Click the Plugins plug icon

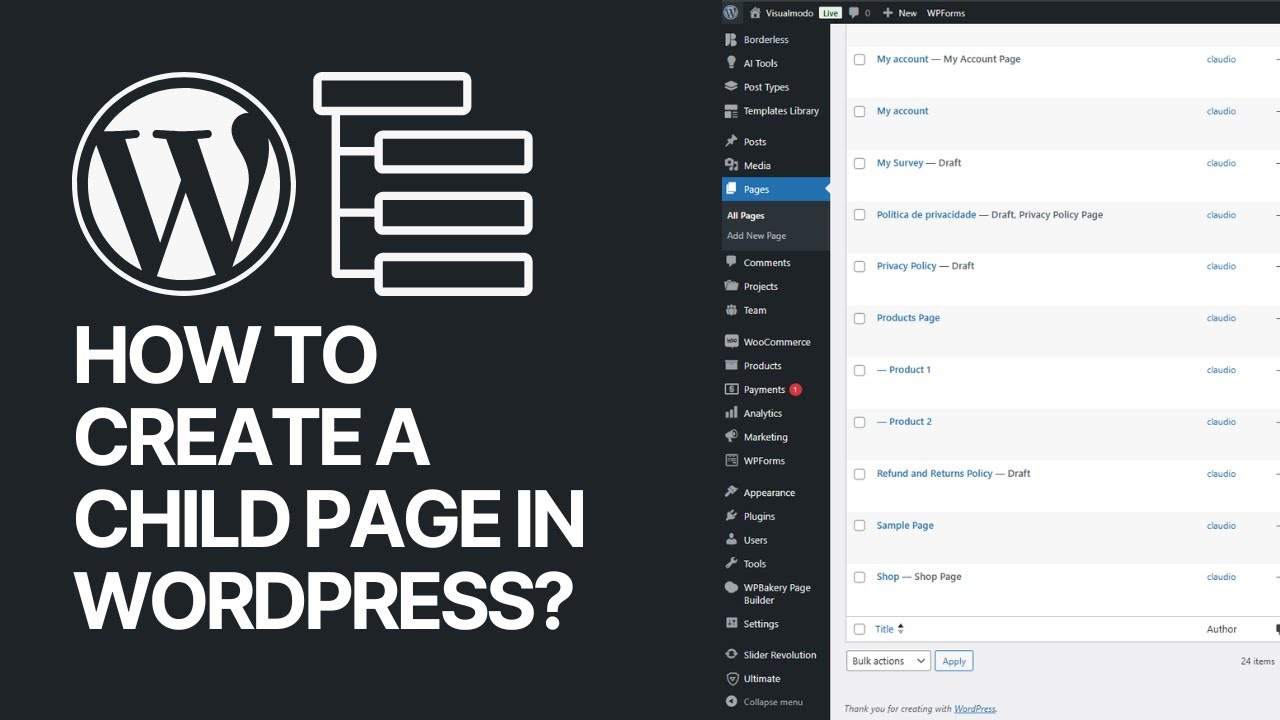(x=731, y=516)
